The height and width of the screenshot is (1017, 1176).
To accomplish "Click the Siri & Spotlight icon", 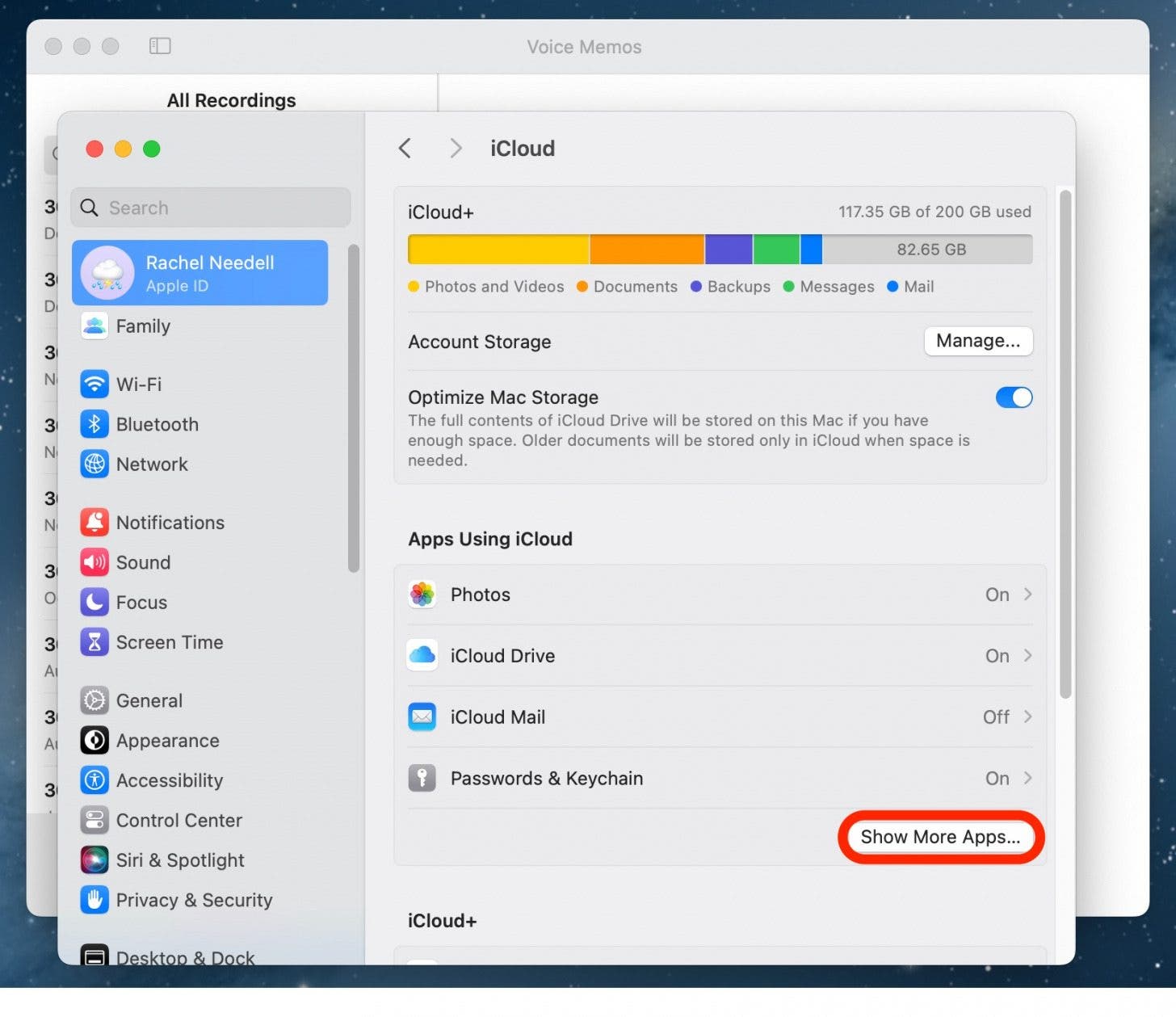I will (x=94, y=860).
